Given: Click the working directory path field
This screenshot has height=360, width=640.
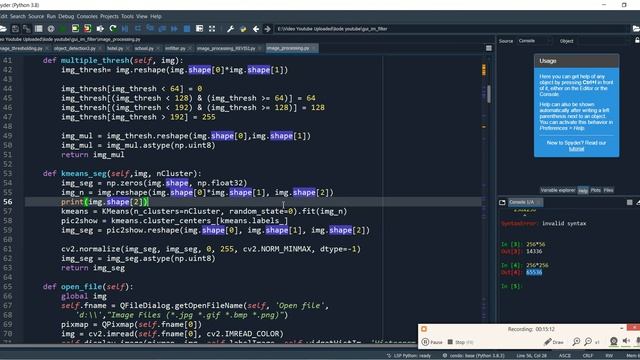Looking at the screenshot, I should (452, 29).
